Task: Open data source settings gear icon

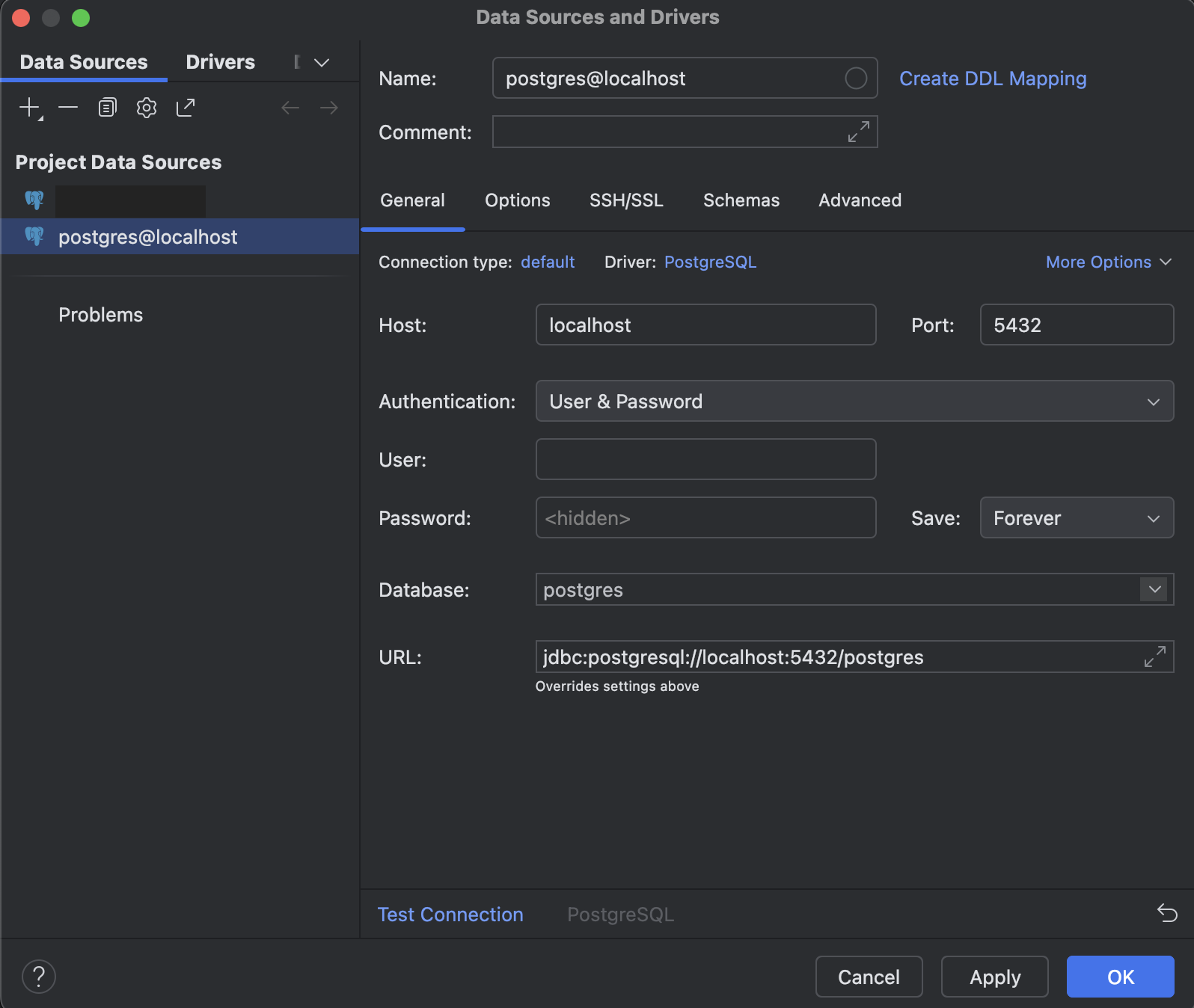Action: 147,108
